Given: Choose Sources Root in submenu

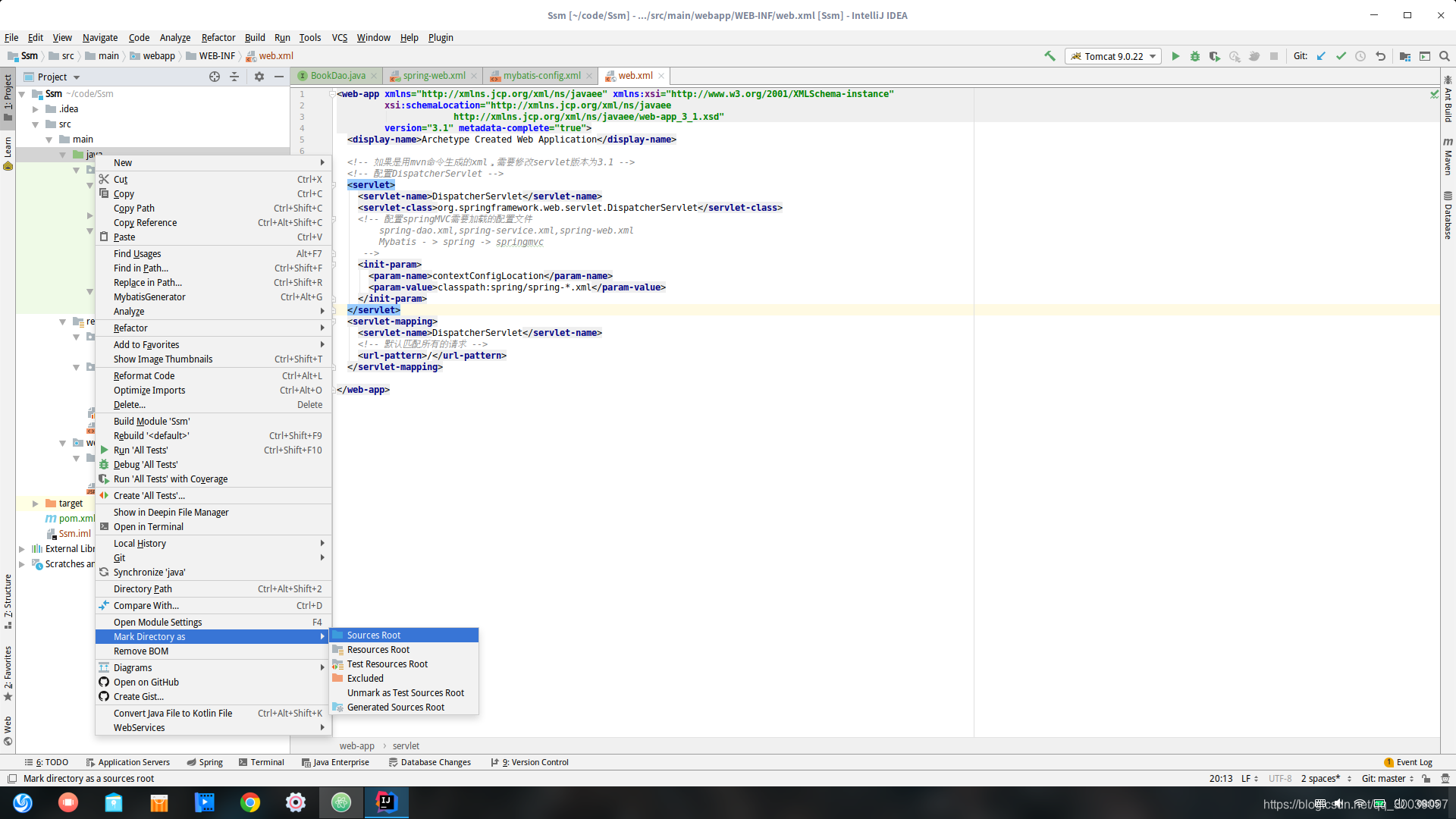Looking at the screenshot, I should pos(404,635).
